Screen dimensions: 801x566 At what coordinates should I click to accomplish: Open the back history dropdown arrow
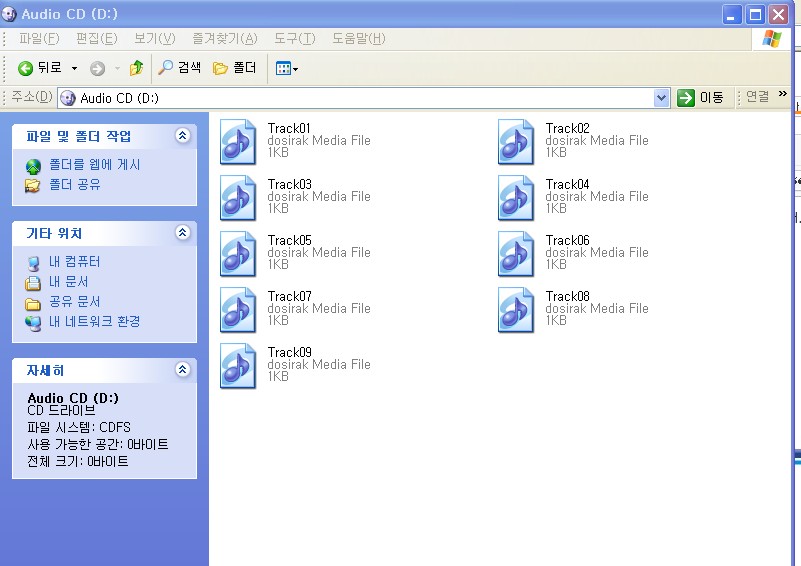point(75,68)
